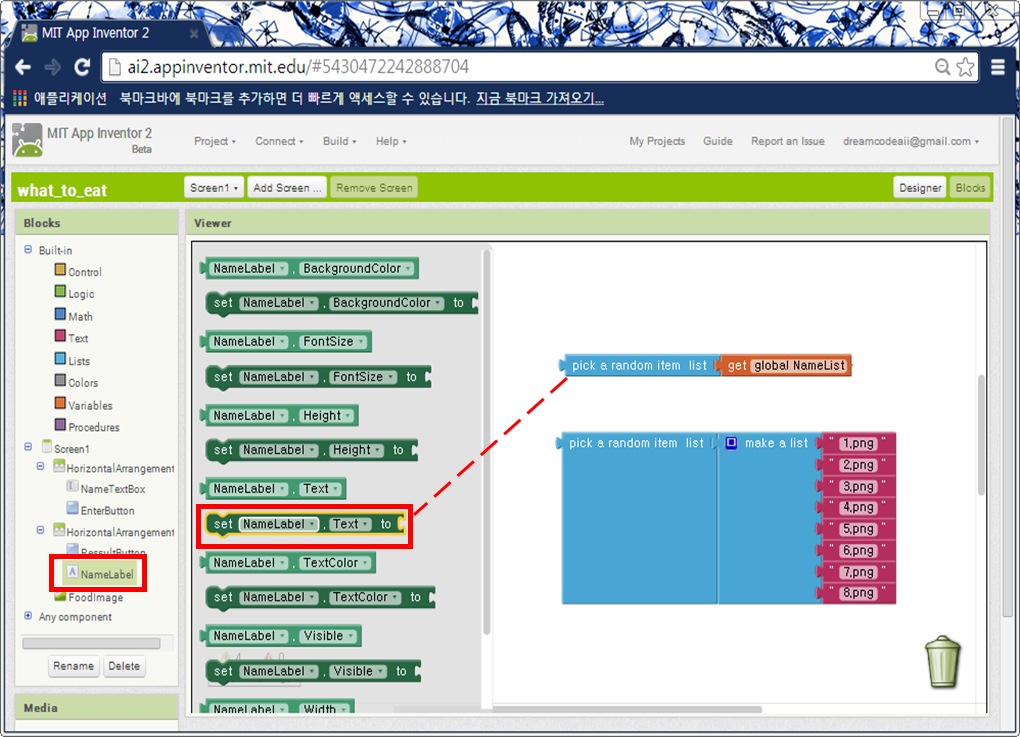1020x737 pixels.
Task: Click the Delete button
Action: click(124, 666)
